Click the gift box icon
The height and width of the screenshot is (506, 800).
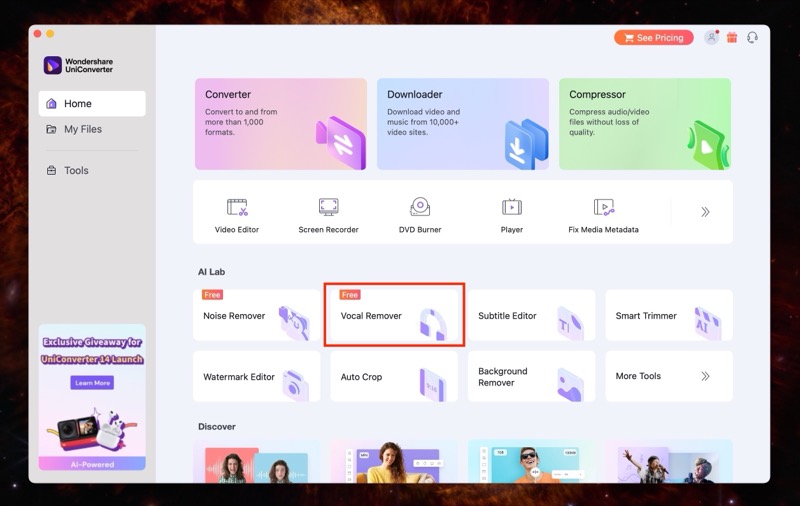732,37
